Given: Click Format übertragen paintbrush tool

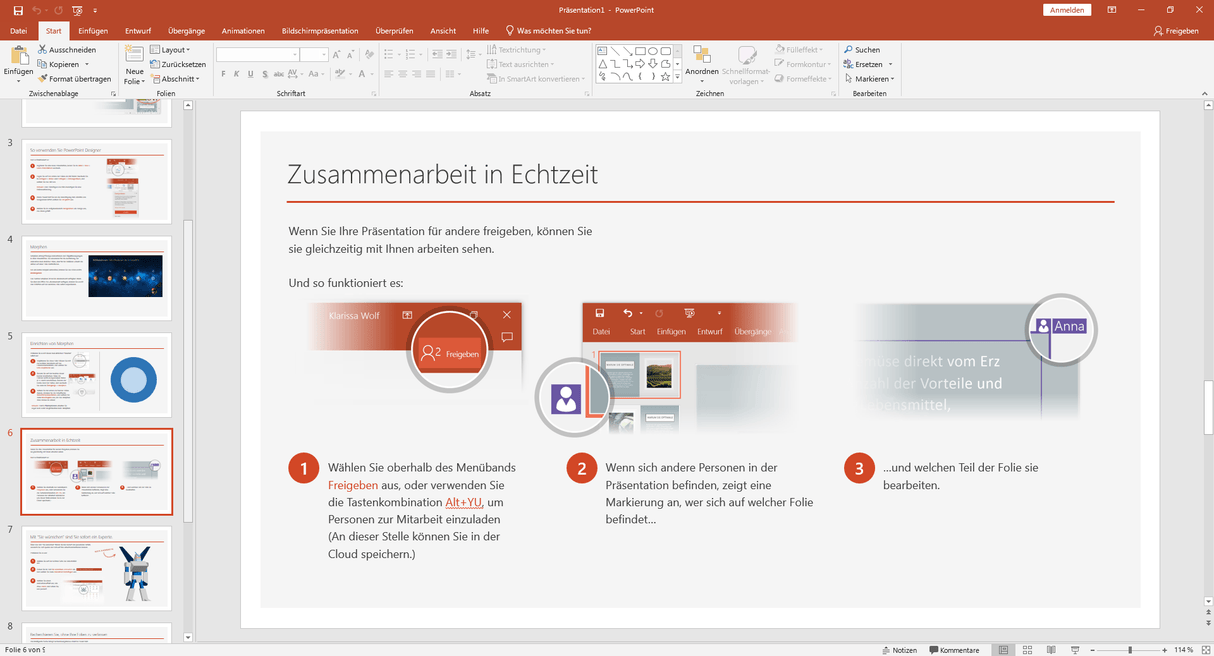Looking at the screenshot, I should click(x=42, y=79).
